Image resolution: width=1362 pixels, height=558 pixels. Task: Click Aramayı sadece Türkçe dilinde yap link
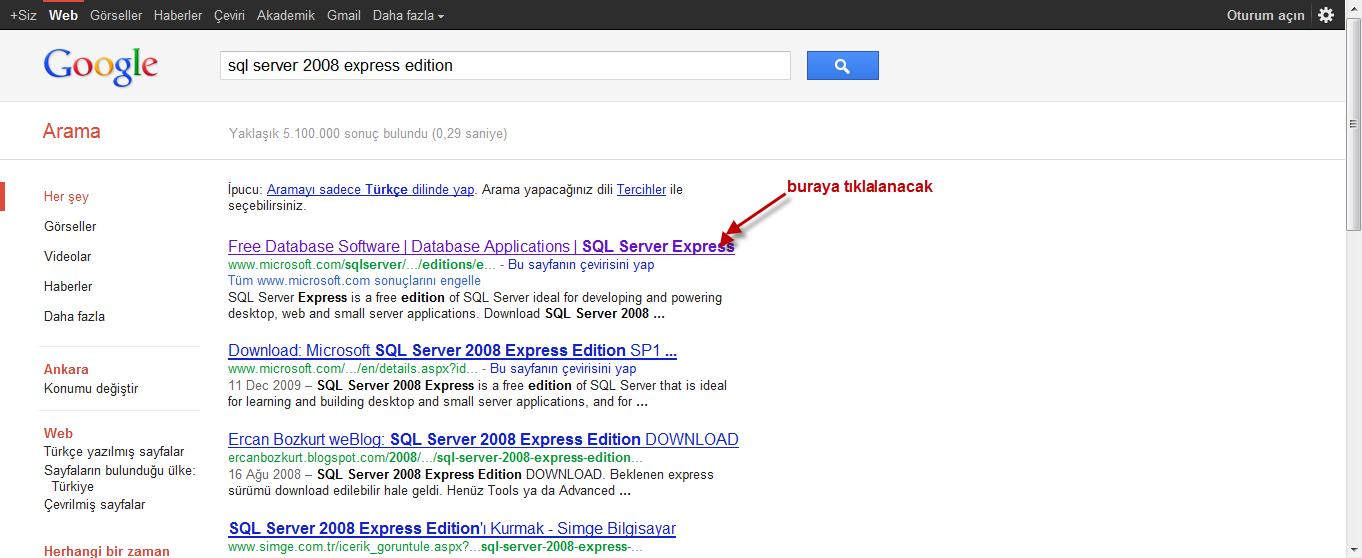tap(370, 189)
